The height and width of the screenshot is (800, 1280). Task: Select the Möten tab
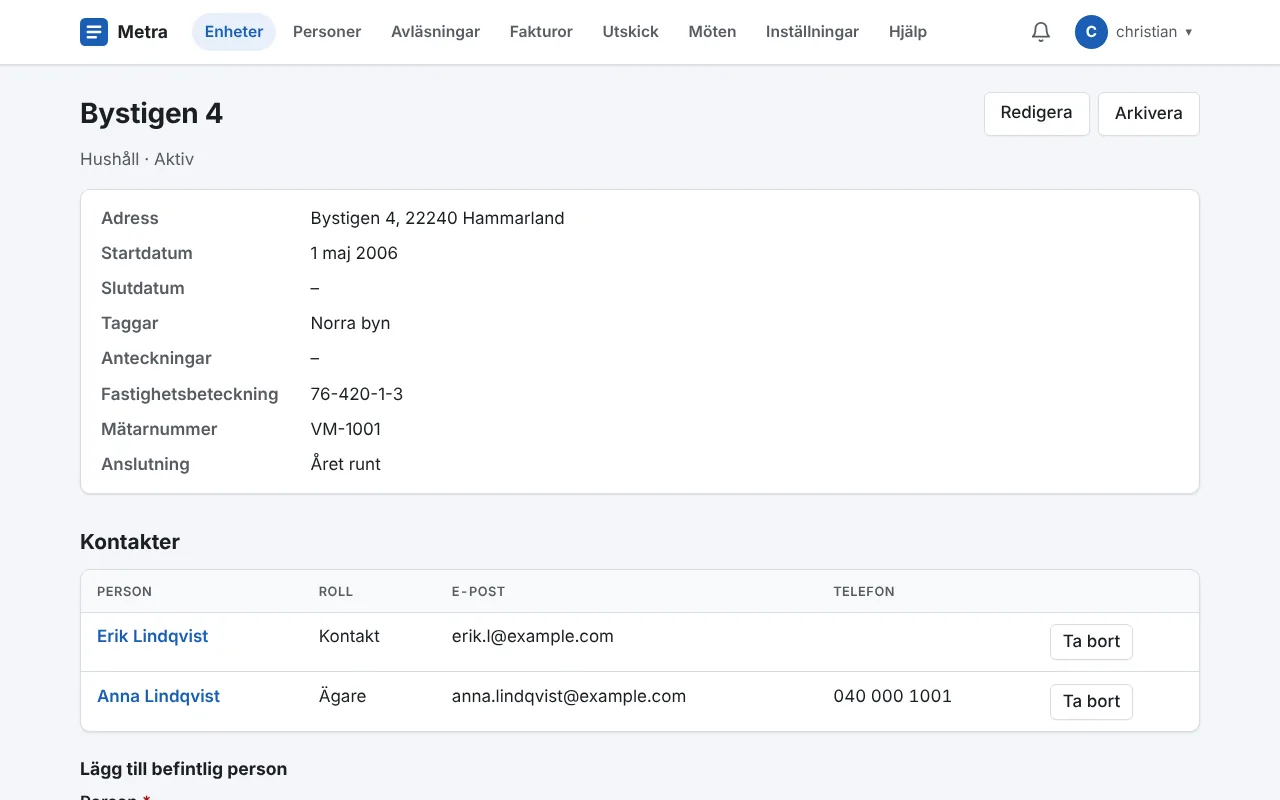point(712,32)
